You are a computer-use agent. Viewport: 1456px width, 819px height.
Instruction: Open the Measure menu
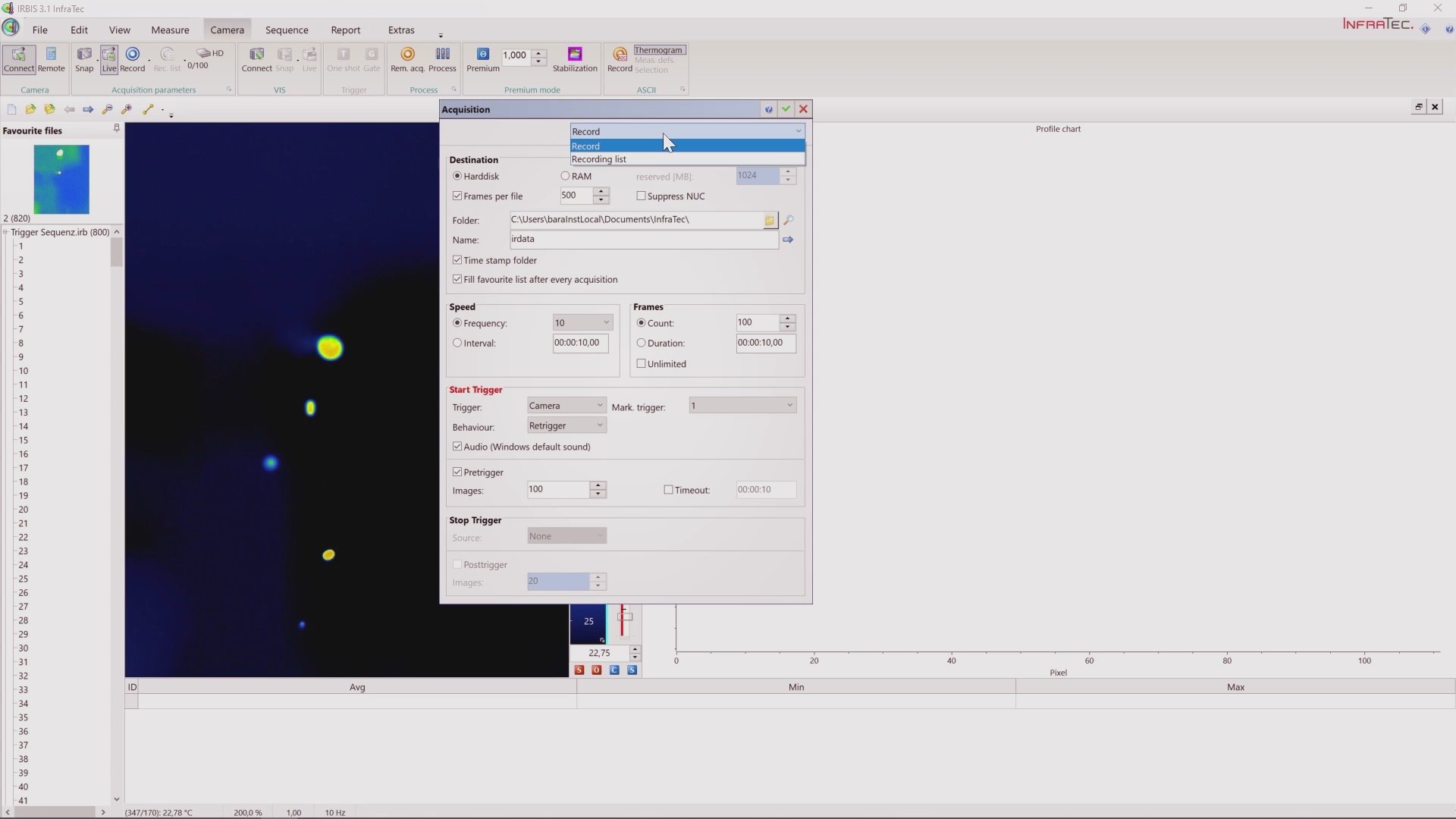pos(170,30)
